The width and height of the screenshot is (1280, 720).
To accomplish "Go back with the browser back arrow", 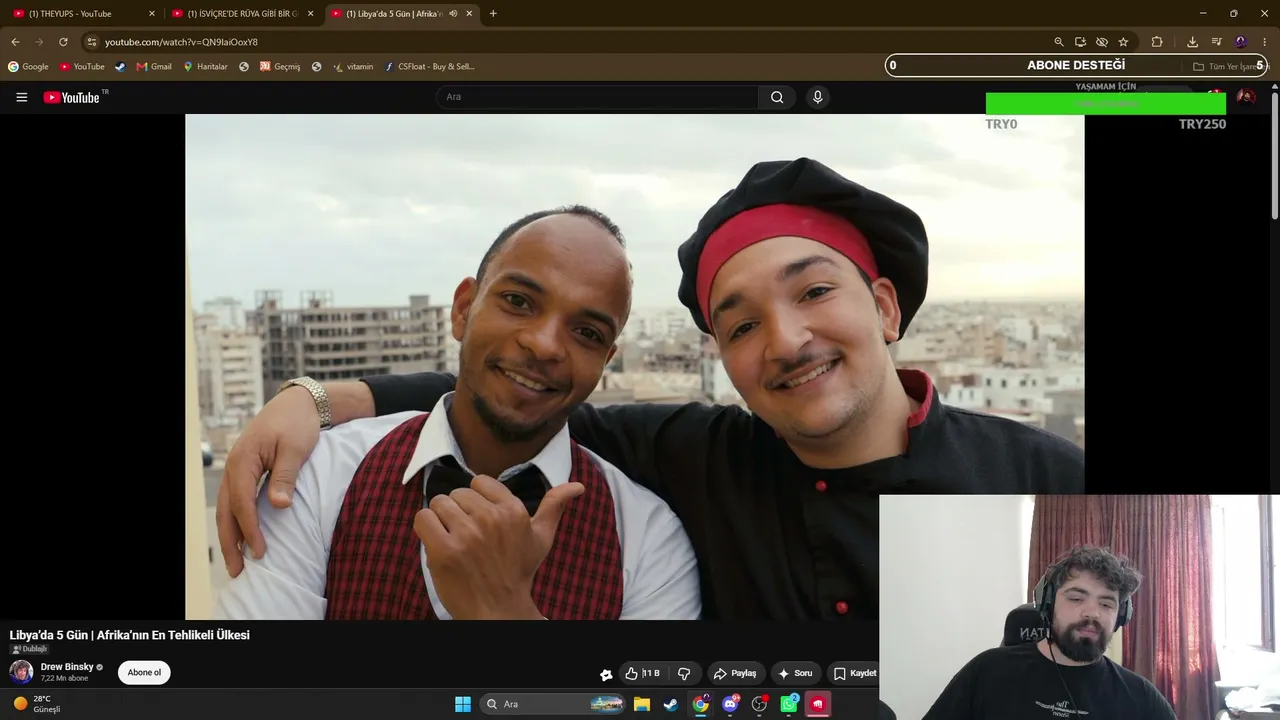I will coord(15,42).
